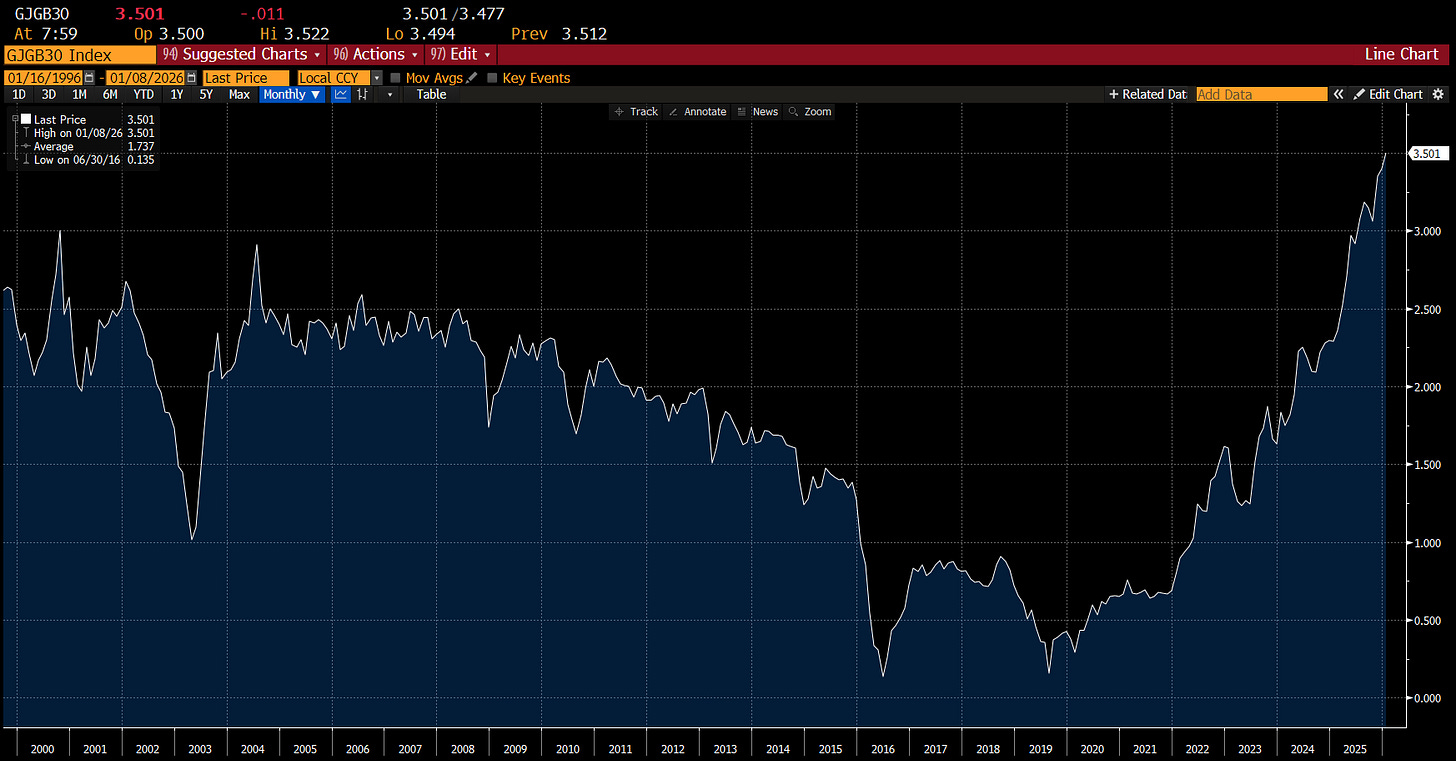Activate the Track crosshair tool
Screen dimensions: 1456x761
tap(636, 112)
